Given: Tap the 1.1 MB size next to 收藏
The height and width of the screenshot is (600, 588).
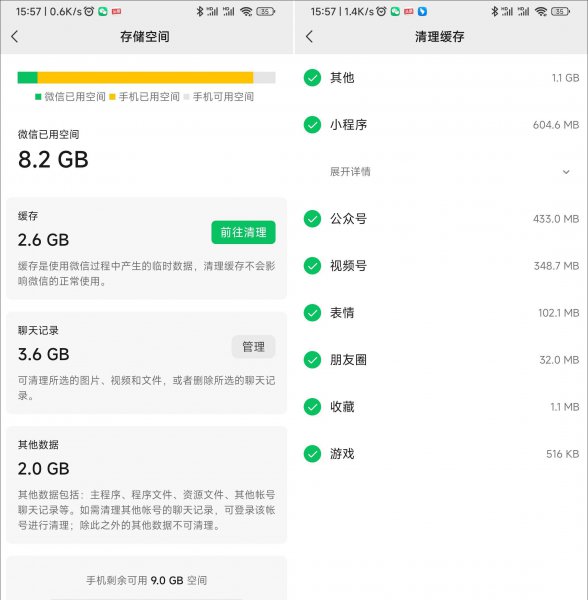Looking at the screenshot, I should point(565,407).
